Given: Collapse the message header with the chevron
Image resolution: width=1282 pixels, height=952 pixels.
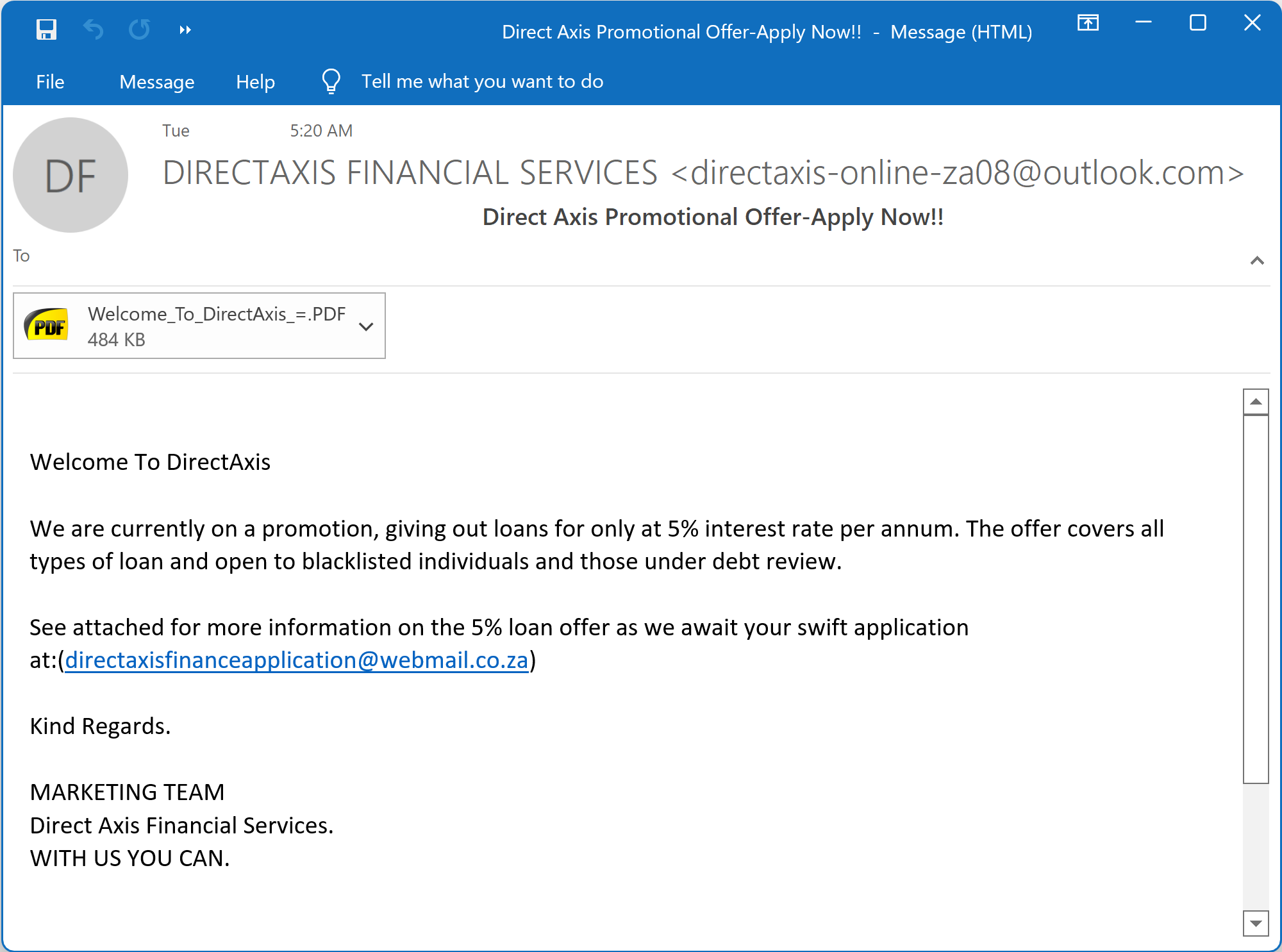Looking at the screenshot, I should pyautogui.click(x=1257, y=260).
